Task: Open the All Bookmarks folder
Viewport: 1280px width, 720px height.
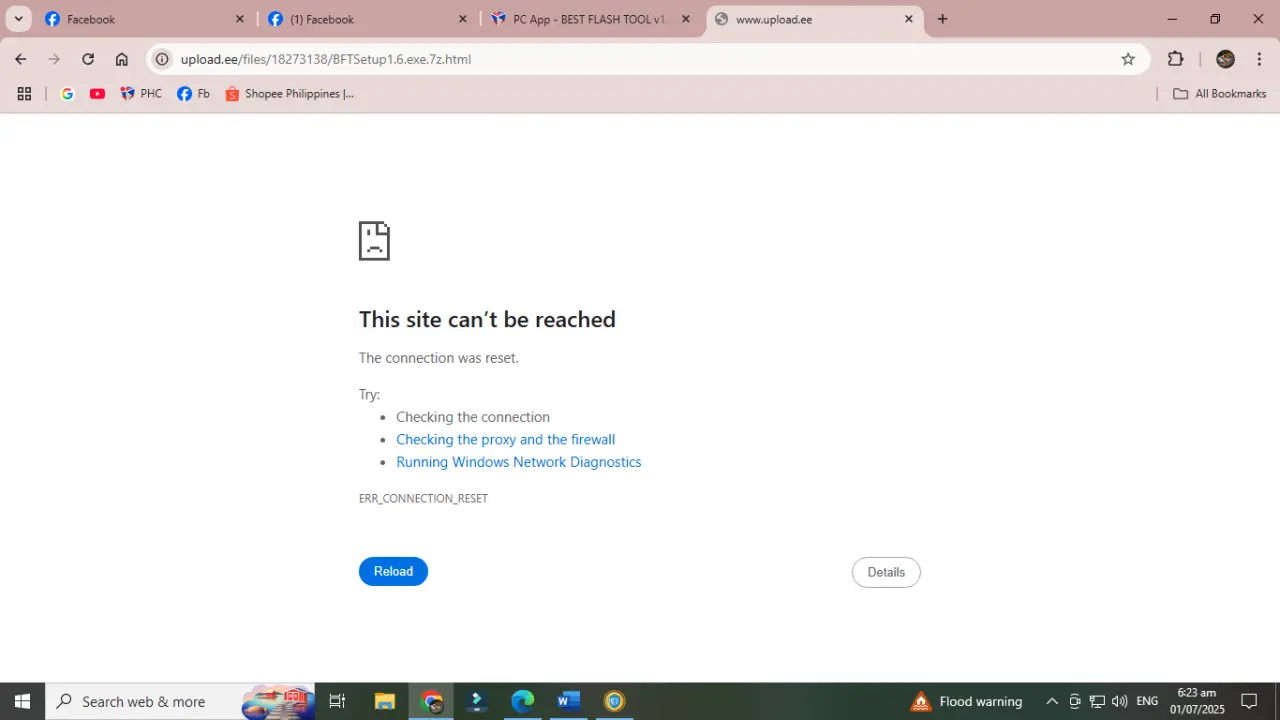Action: pyautogui.click(x=1219, y=94)
